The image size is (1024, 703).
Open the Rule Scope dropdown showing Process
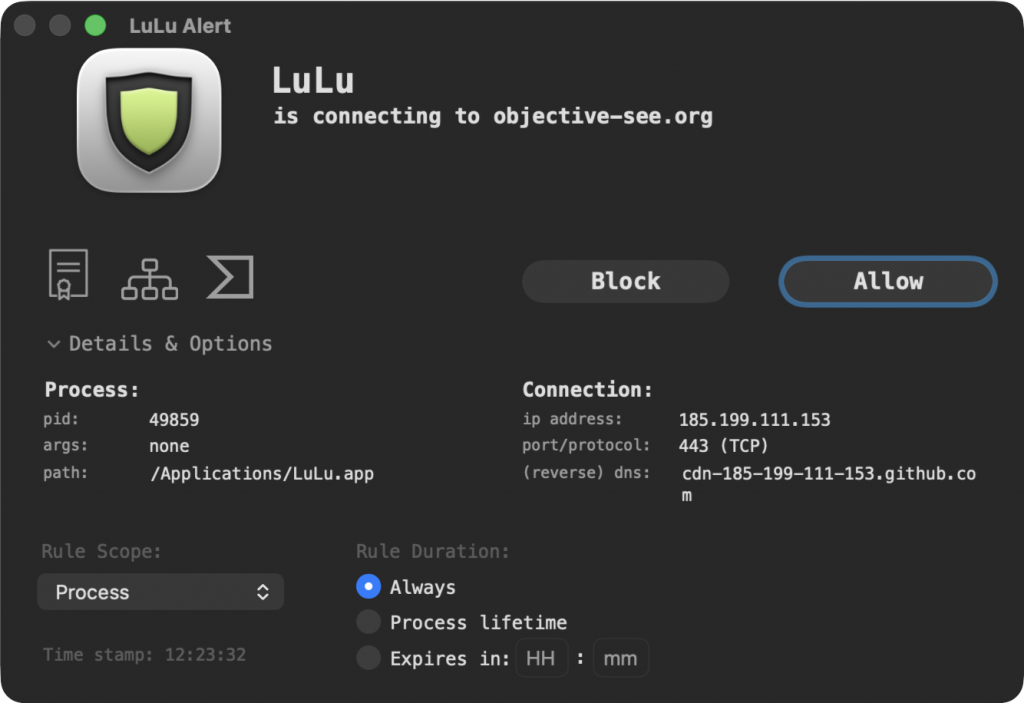point(160,592)
